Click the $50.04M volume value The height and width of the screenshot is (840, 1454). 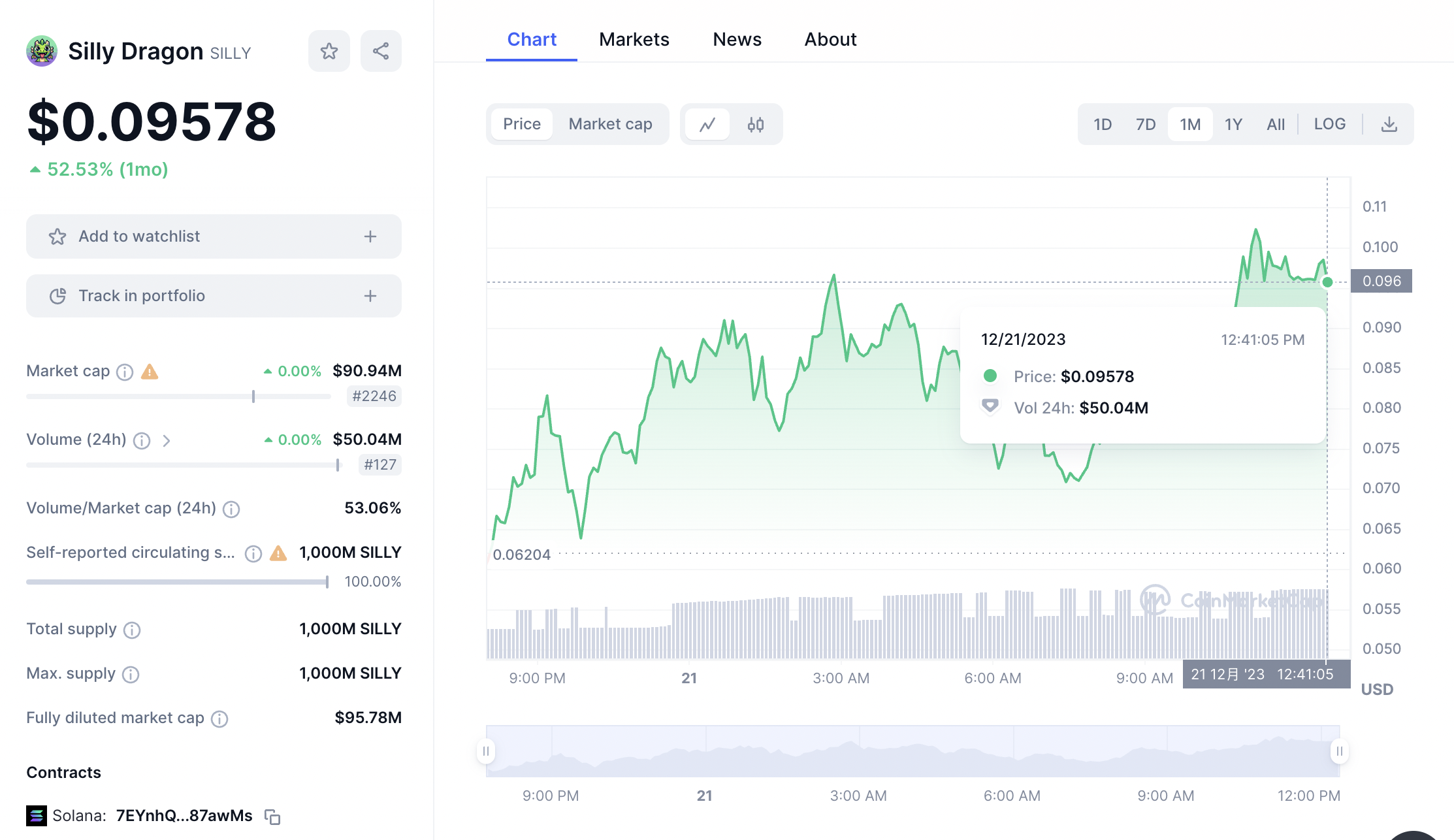(x=367, y=440)
